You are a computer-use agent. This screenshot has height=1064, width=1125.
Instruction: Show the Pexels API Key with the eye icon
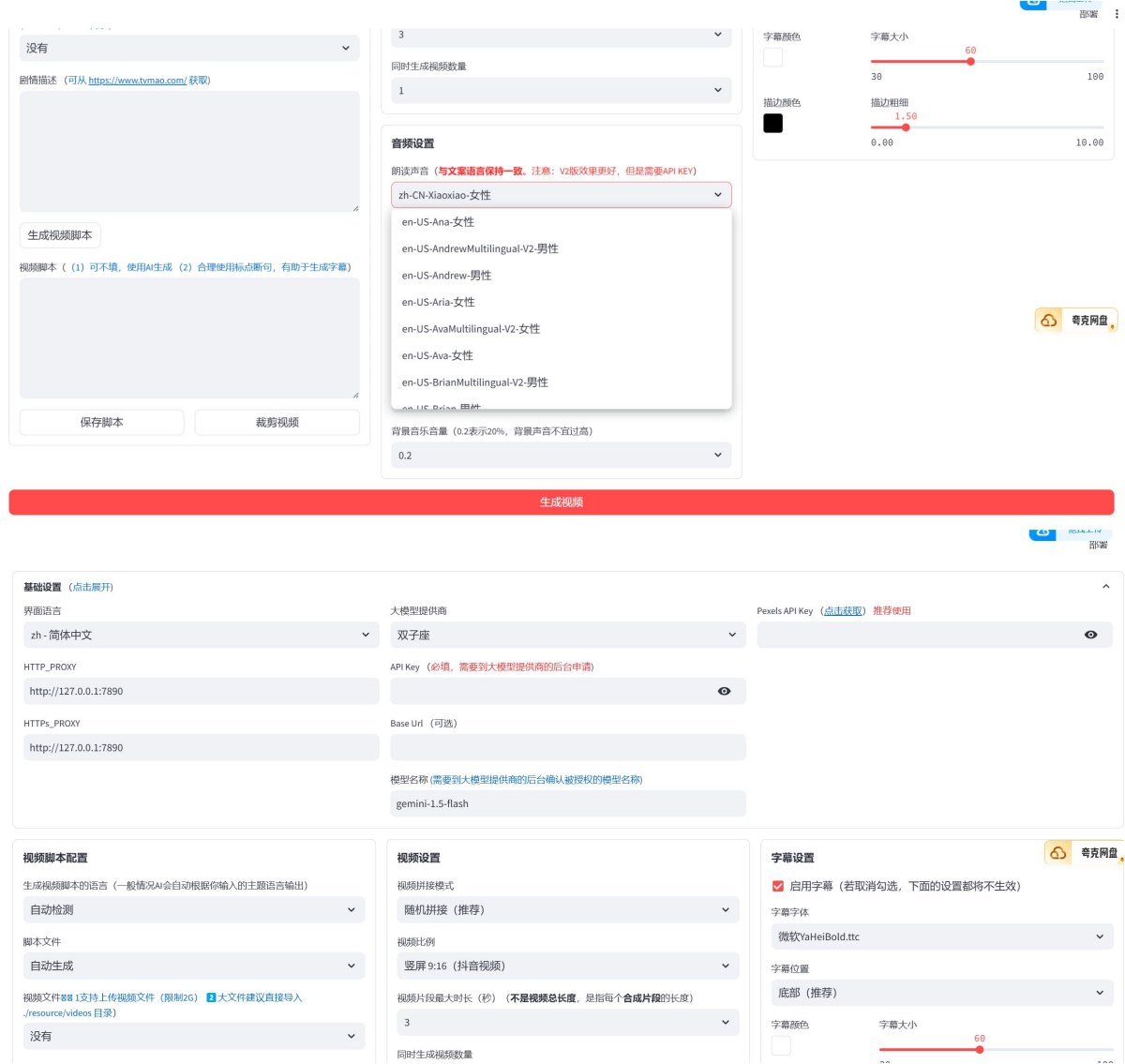point(1090,635)
